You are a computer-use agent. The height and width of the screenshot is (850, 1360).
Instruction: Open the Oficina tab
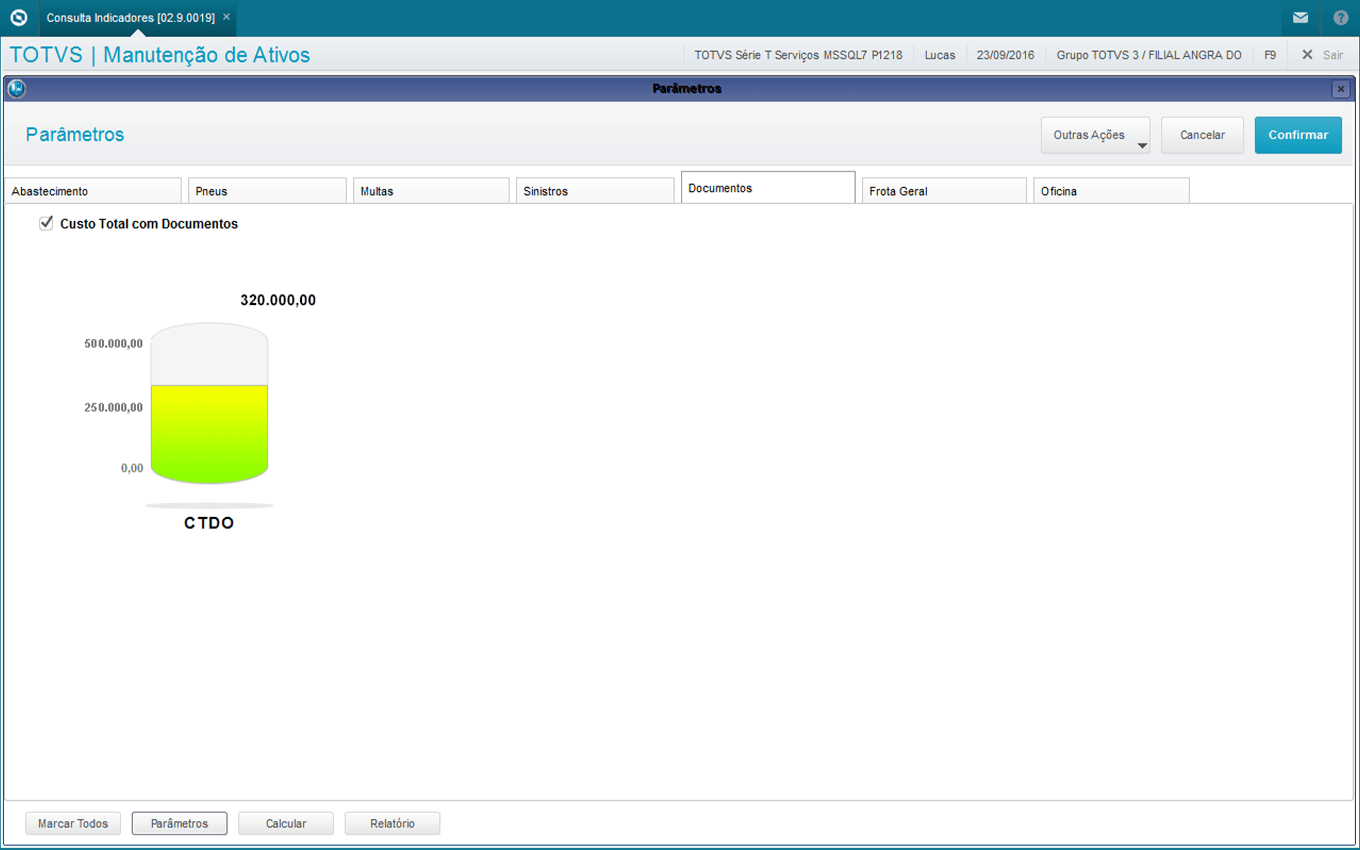point(1110,191)
